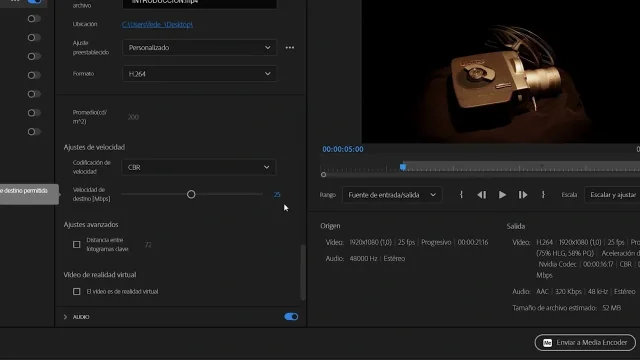Screen dimensions: 640x360
Task: Click the Ajustes avanzados heading
Action: tap(91, 224)
